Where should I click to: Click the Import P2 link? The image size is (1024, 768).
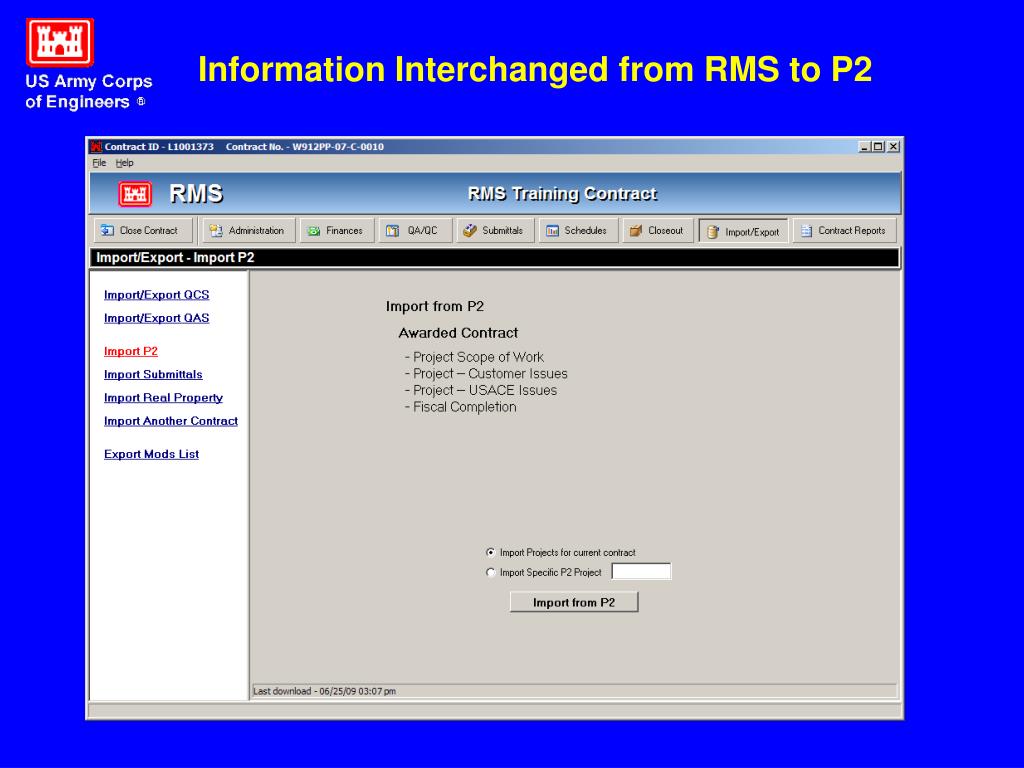point(131,351)
